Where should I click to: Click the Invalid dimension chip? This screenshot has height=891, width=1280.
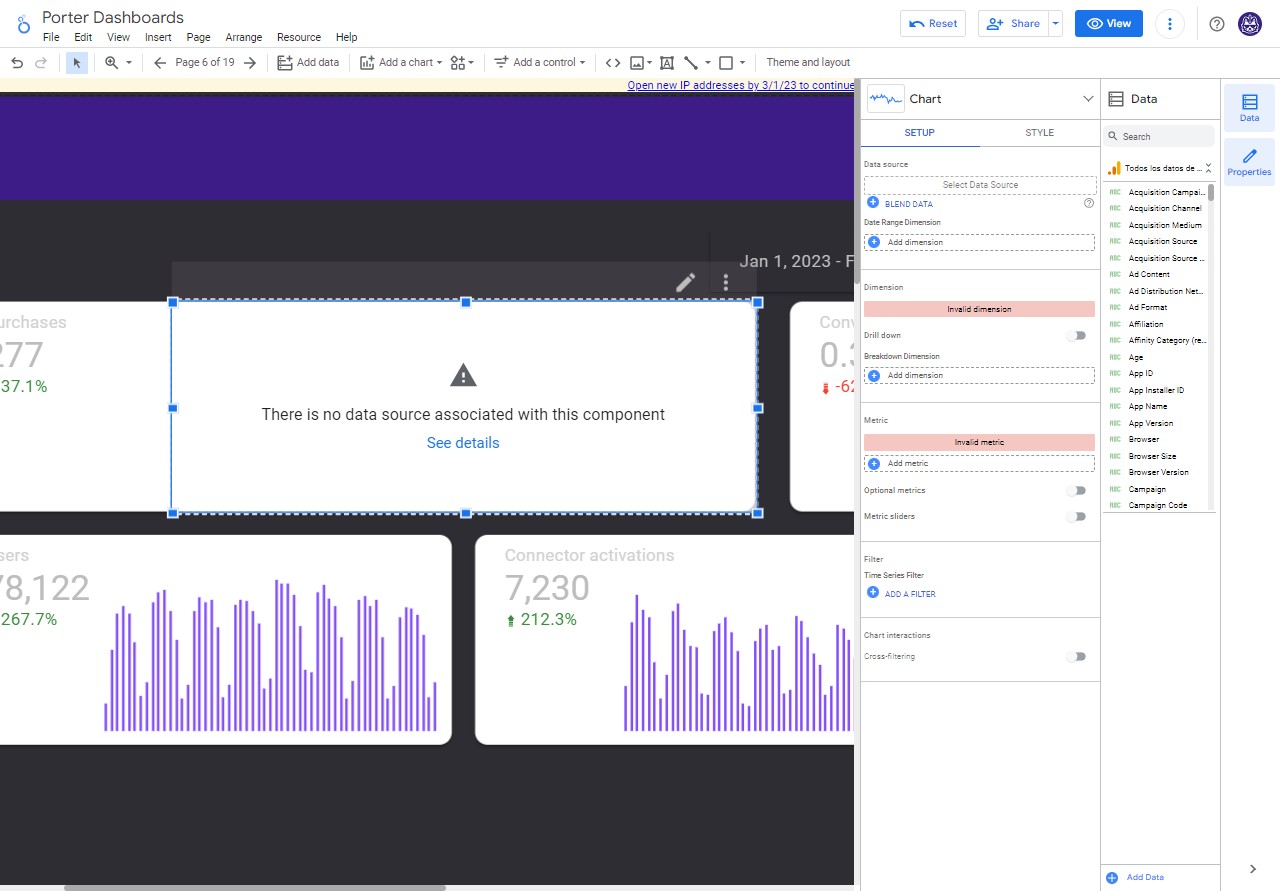(x=980, y=310)
